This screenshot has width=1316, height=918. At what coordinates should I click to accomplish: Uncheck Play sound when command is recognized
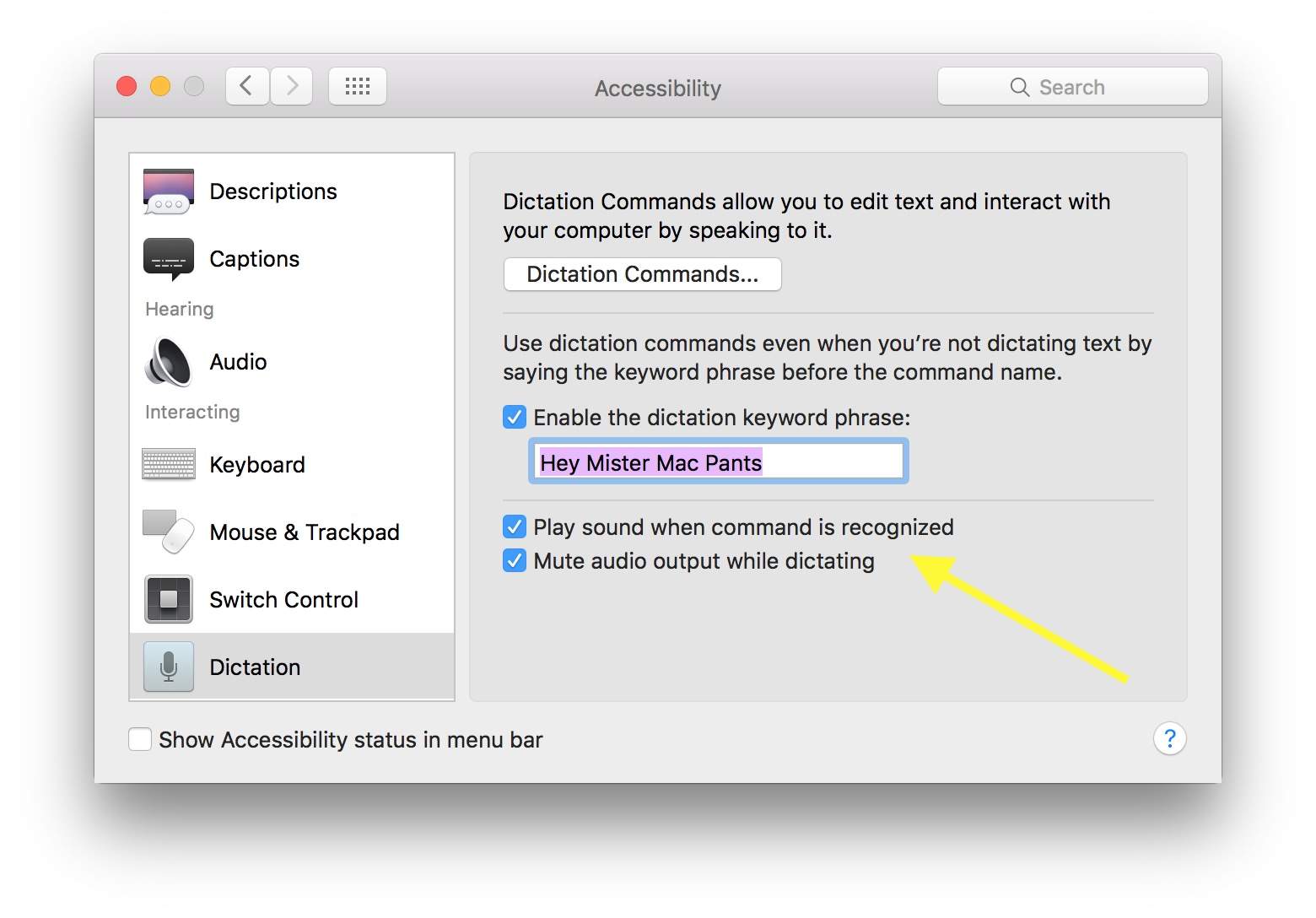point(515,526)
